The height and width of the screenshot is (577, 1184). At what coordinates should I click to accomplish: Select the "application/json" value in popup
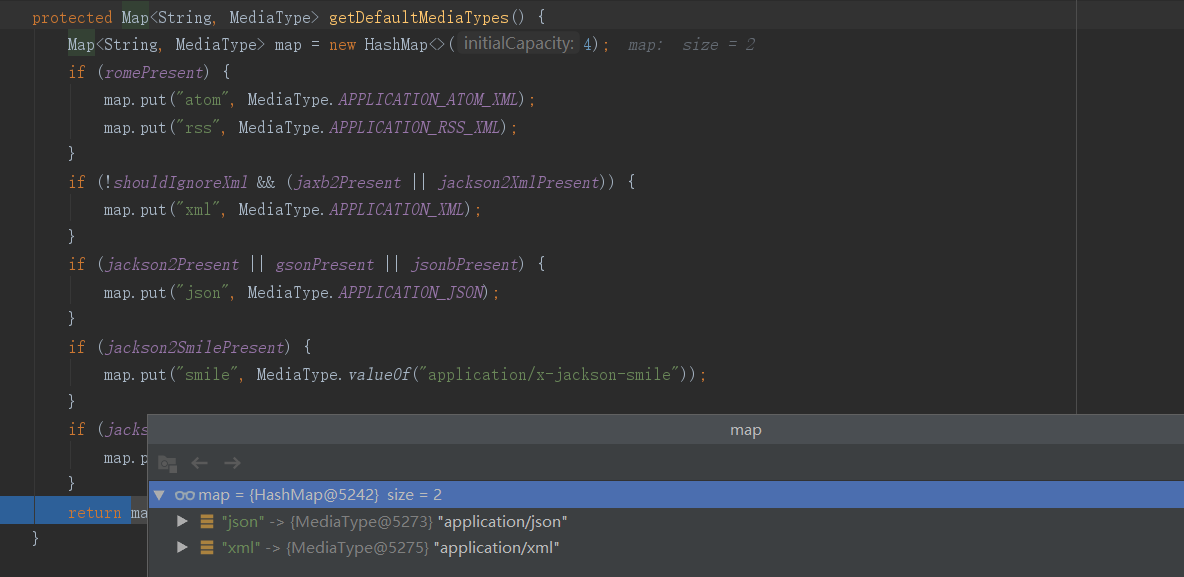(502, 522)
